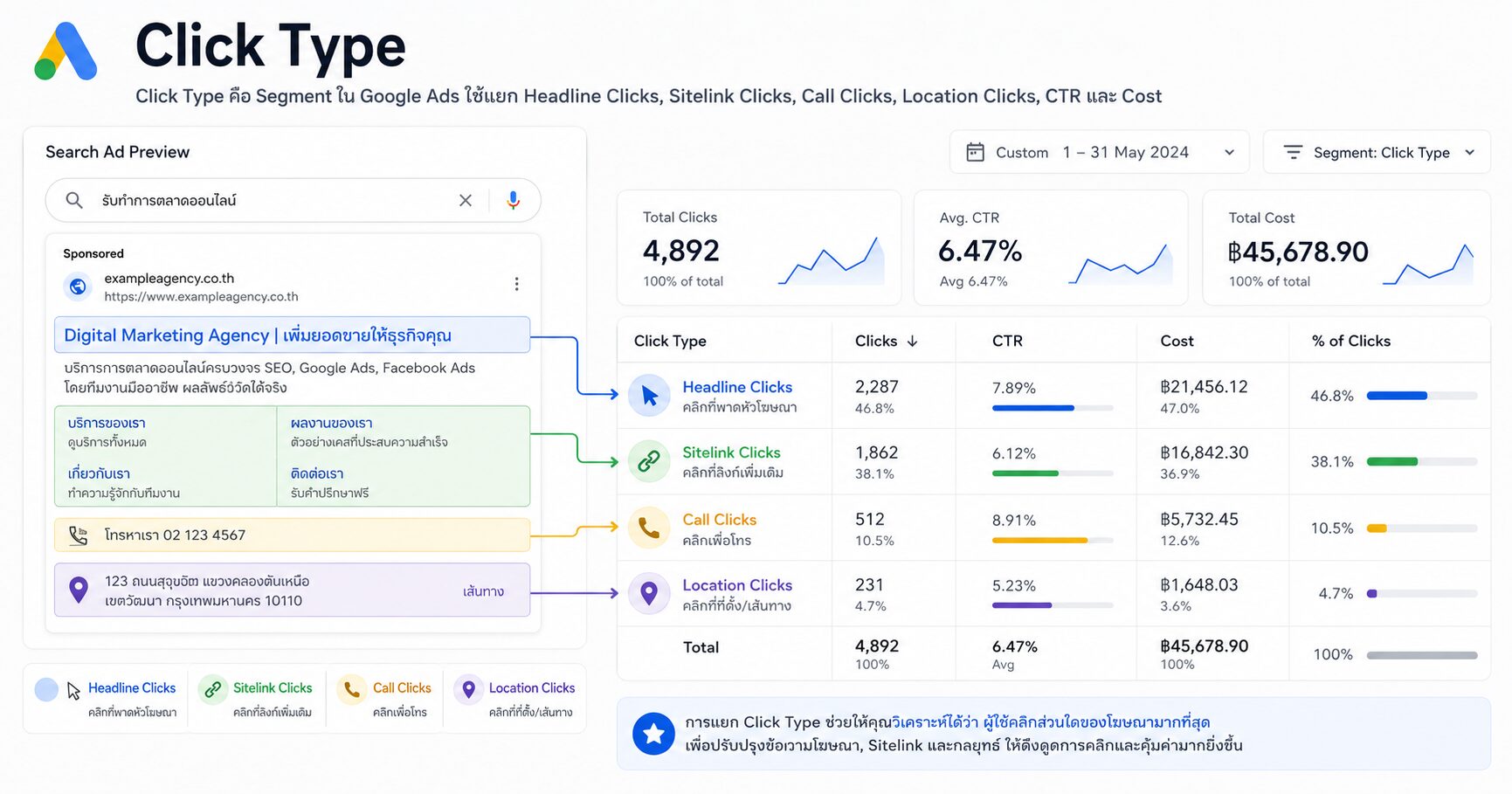Click the Google Ads logo
Viewport: 1512px width, 794px height.
coord(66,52)
